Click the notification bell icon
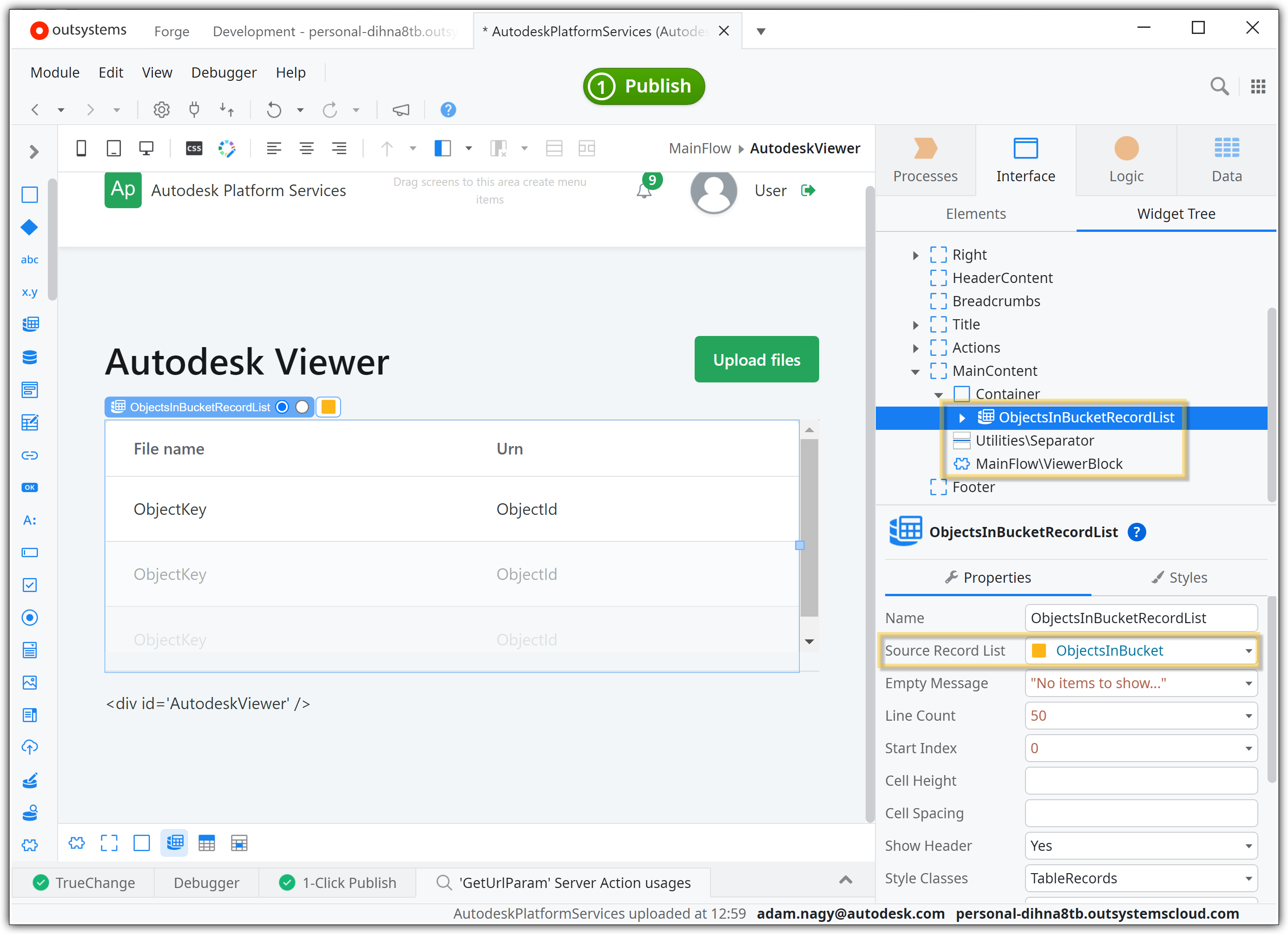This screenshot has width=1288, height=934. 644,191
